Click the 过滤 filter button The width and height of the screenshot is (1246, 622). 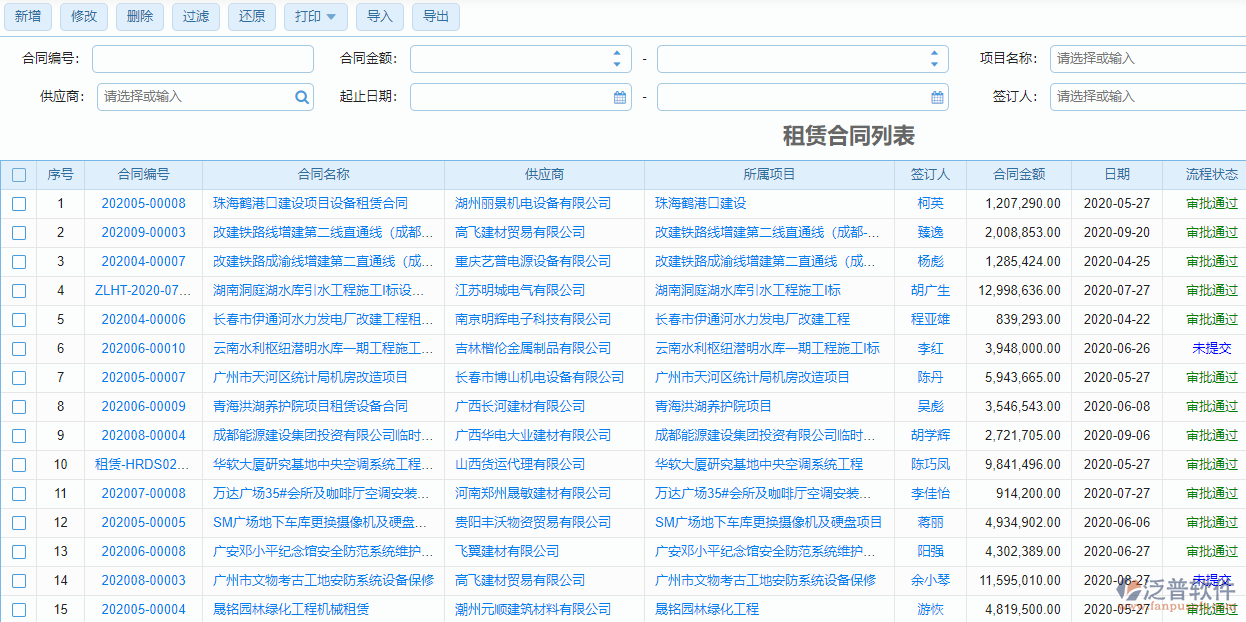(195, 17)
